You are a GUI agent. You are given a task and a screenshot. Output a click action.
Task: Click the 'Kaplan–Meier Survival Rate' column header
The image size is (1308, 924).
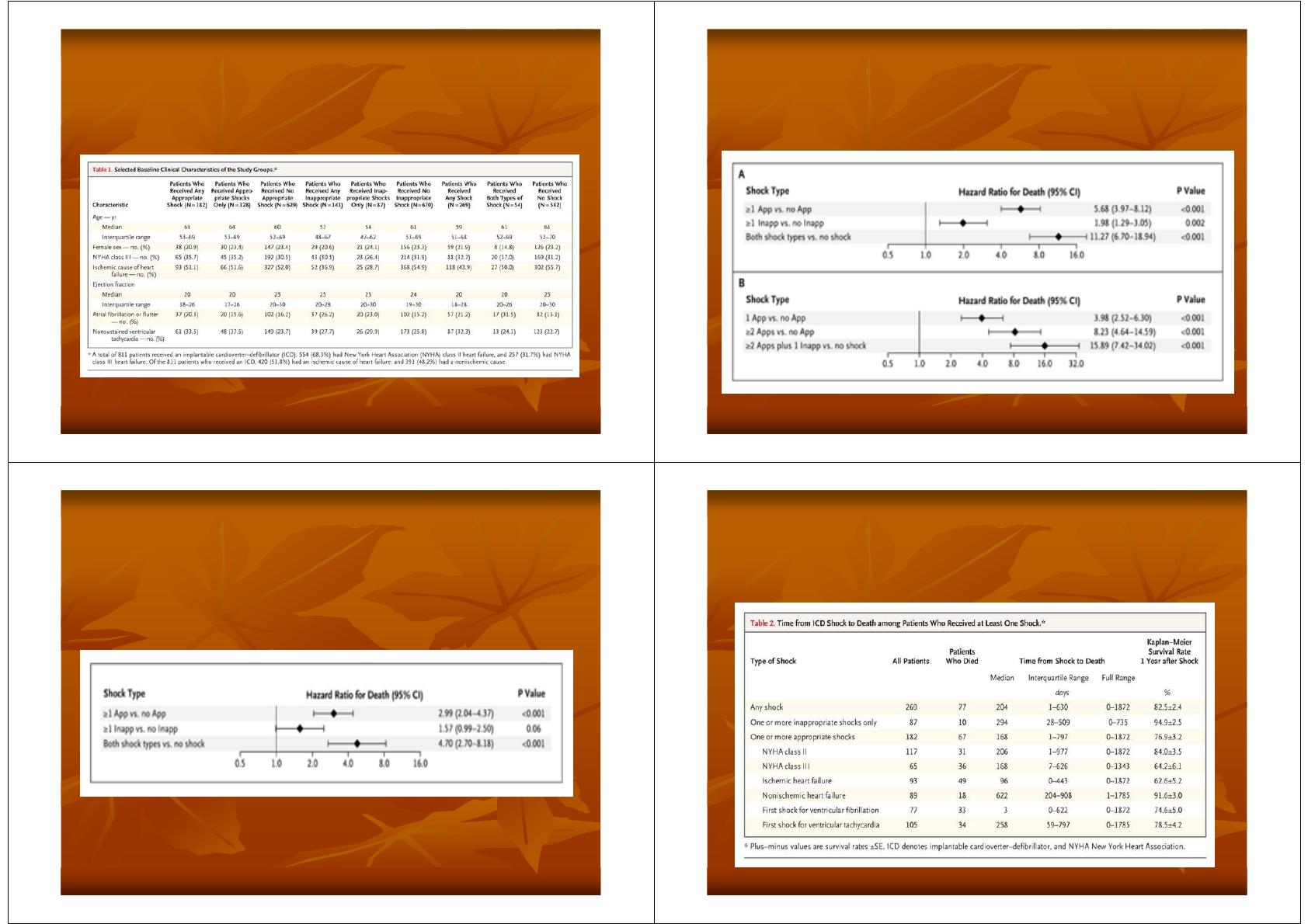tap(1169, 651)
